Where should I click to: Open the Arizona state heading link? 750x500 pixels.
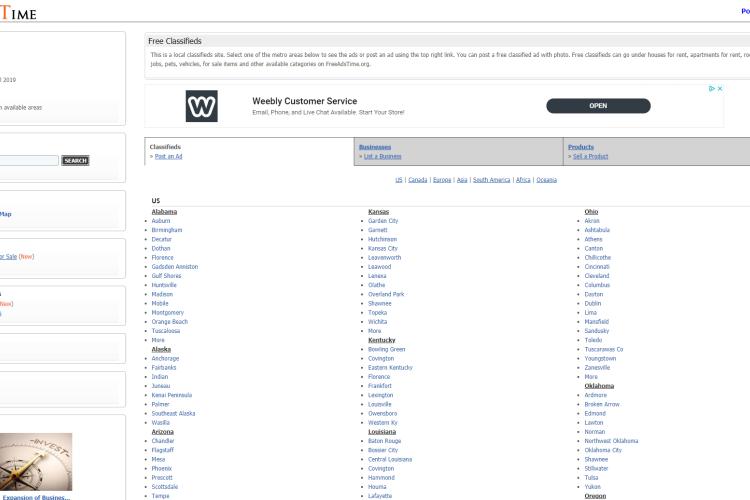pos(163,432)
